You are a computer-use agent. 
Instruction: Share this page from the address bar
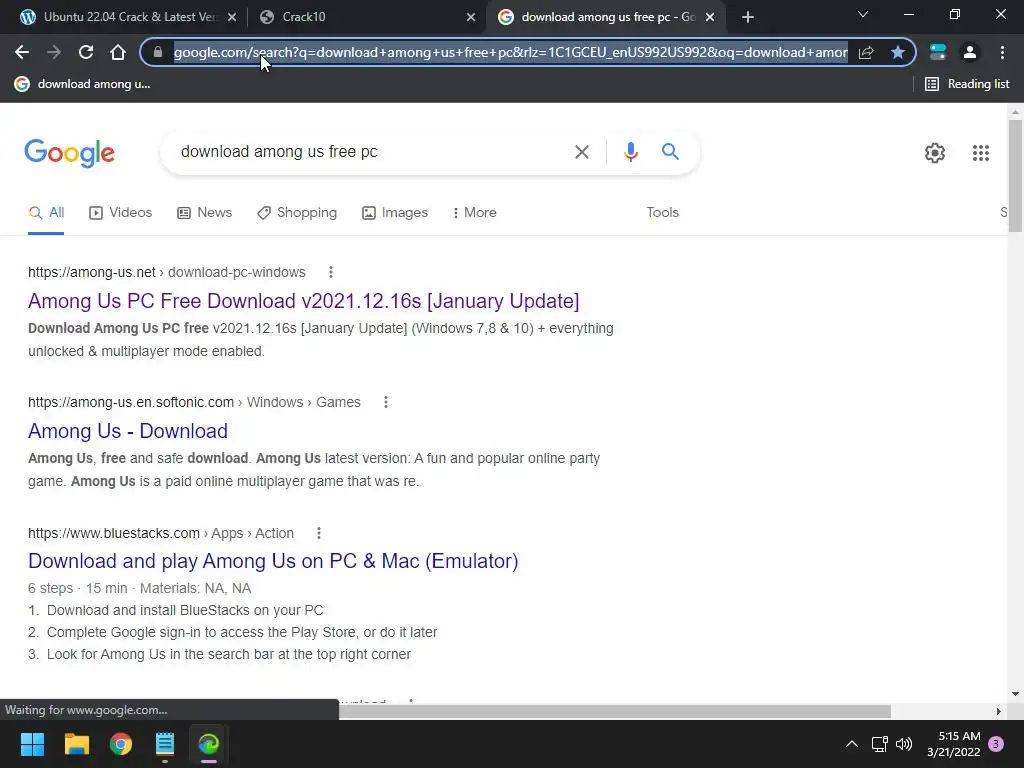point(866,52)
